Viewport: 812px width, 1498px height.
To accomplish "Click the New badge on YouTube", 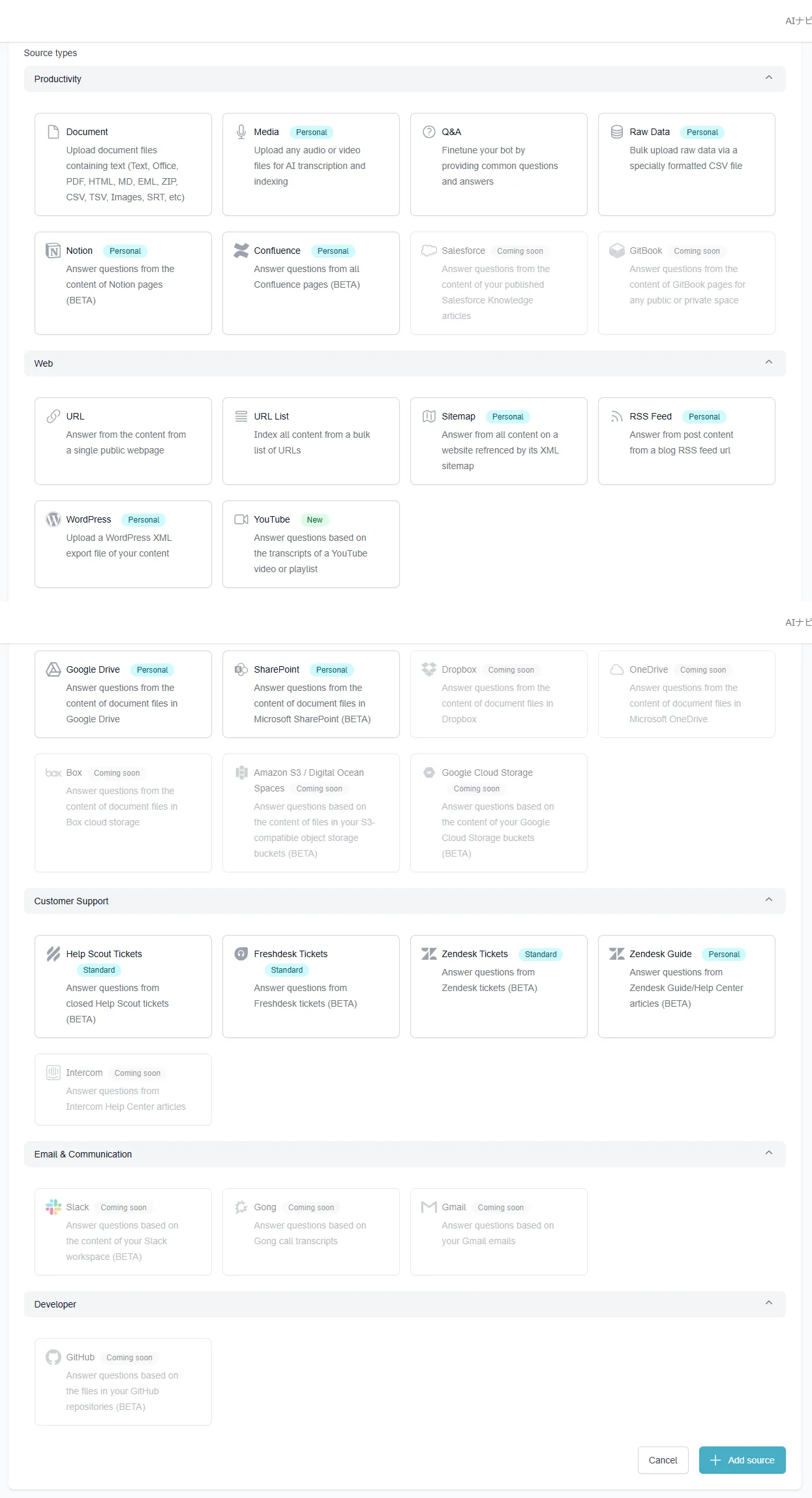I will [315, 520].
